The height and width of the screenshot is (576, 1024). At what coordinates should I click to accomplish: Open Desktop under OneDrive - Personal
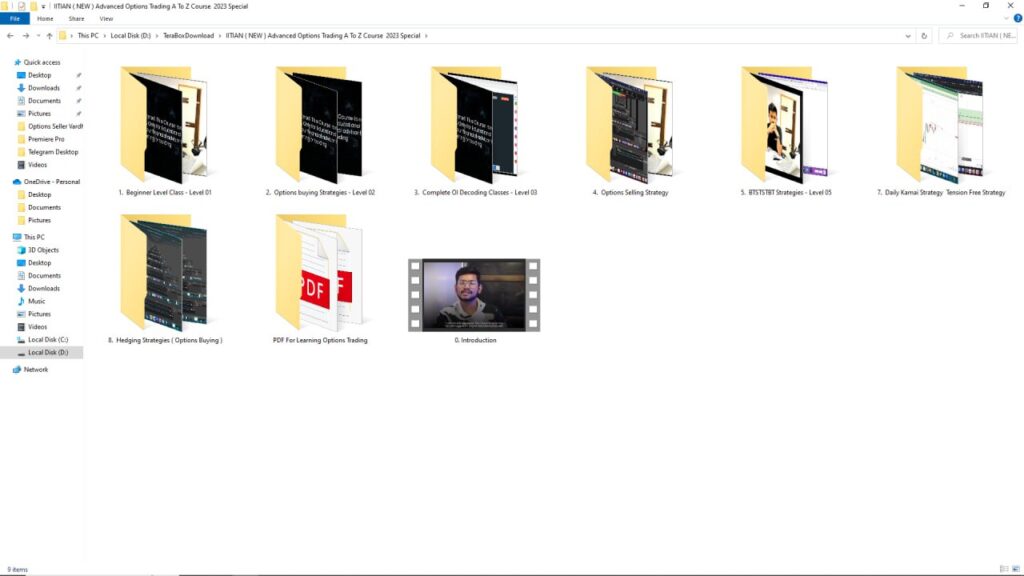[39, 195]
